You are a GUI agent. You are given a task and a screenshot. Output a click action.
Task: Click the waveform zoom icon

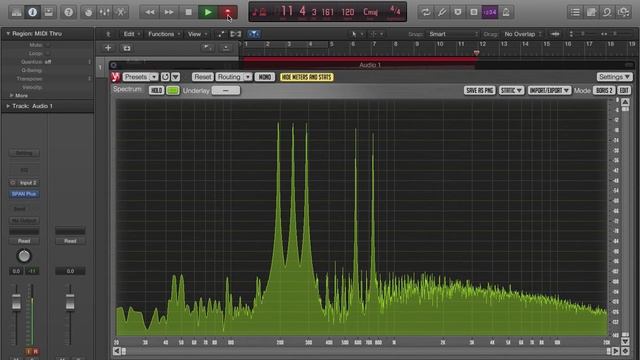tap(555, 34)
